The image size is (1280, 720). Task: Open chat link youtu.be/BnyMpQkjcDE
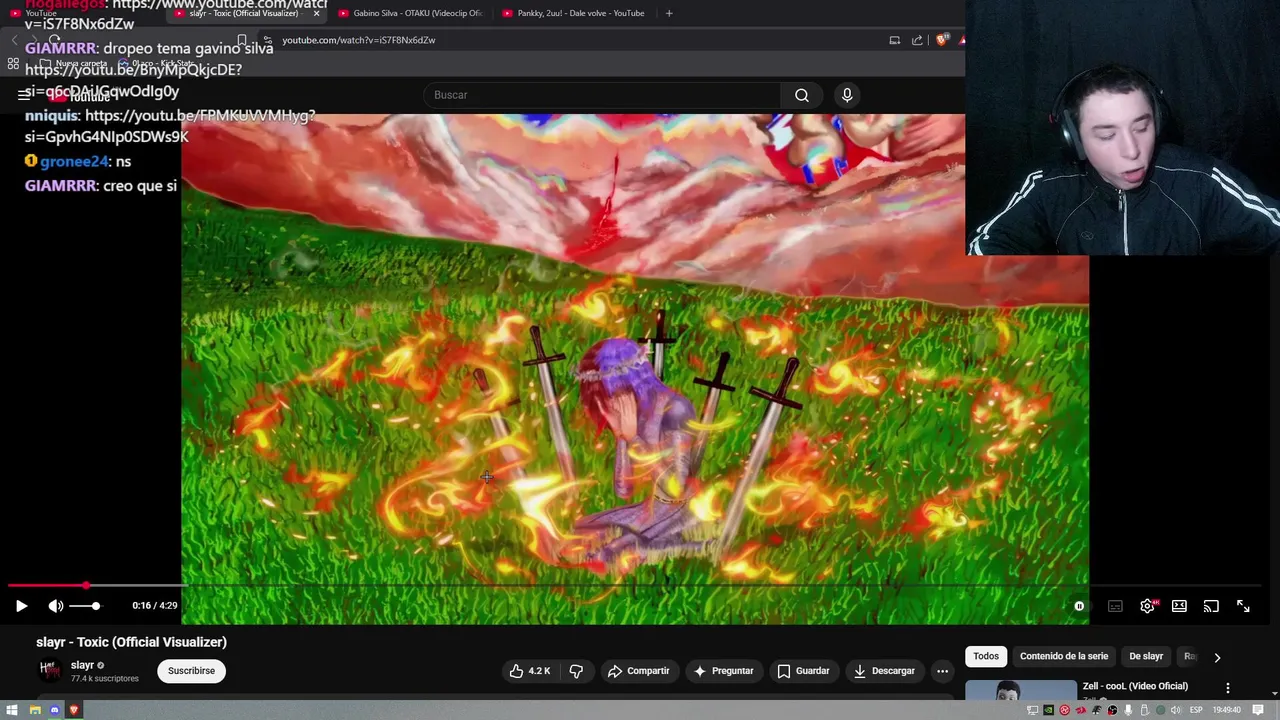[133, 70]
